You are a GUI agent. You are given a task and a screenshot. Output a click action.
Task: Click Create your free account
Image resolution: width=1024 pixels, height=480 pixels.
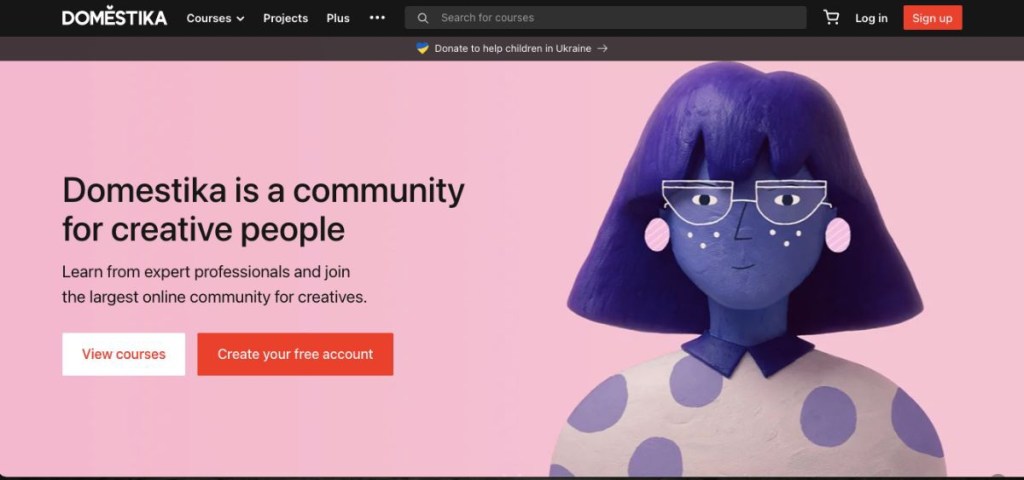tap(295, 354)
